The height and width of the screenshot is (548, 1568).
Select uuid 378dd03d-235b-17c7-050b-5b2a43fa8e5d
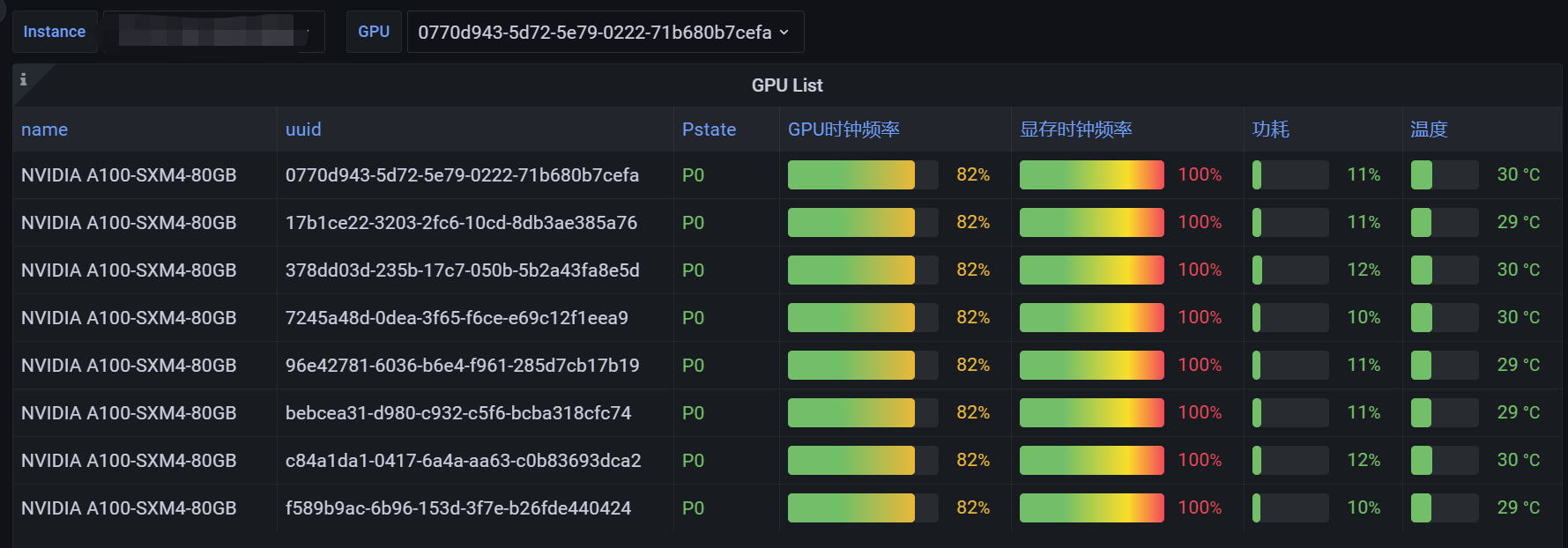463,270
